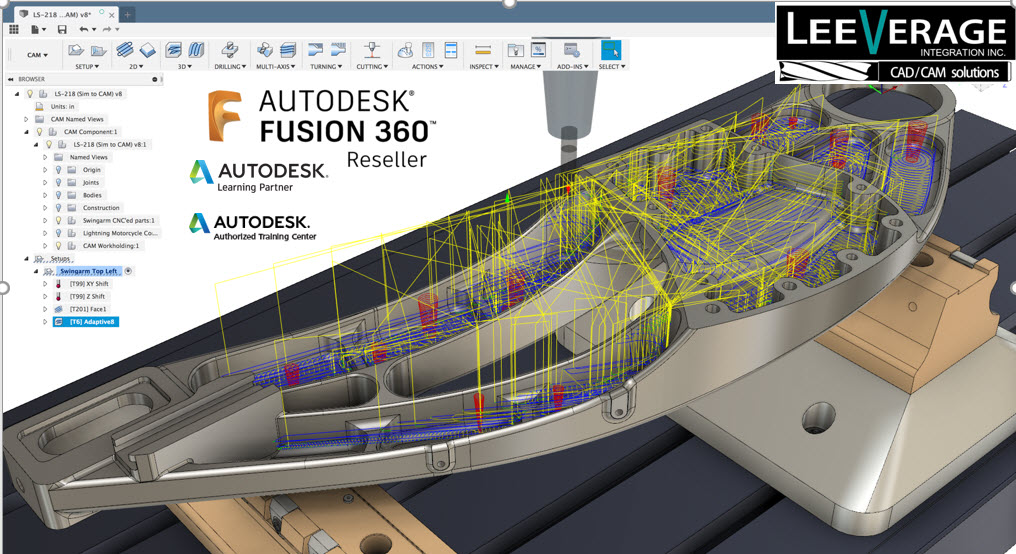The image size is (1016, 554).
Task: Open the Tool Library in Manage
Action: [x=516, y=50]
